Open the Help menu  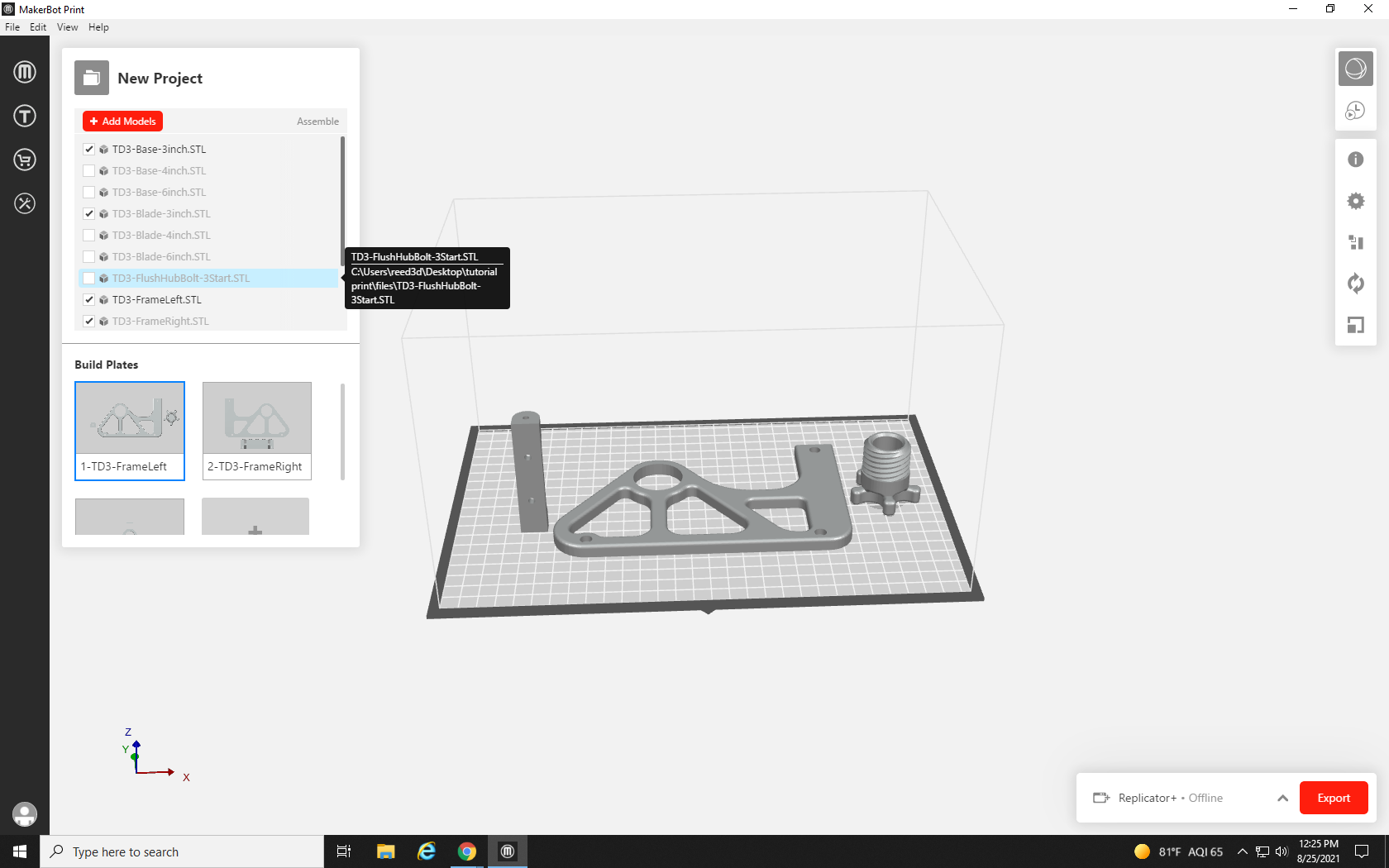(98, 27)
